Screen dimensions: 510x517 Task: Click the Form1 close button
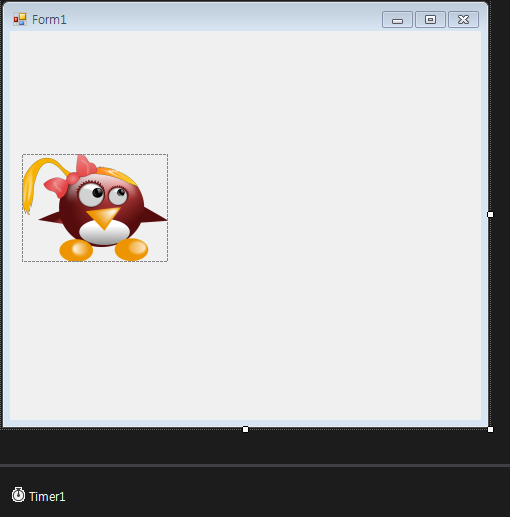(x=464, y=20)
